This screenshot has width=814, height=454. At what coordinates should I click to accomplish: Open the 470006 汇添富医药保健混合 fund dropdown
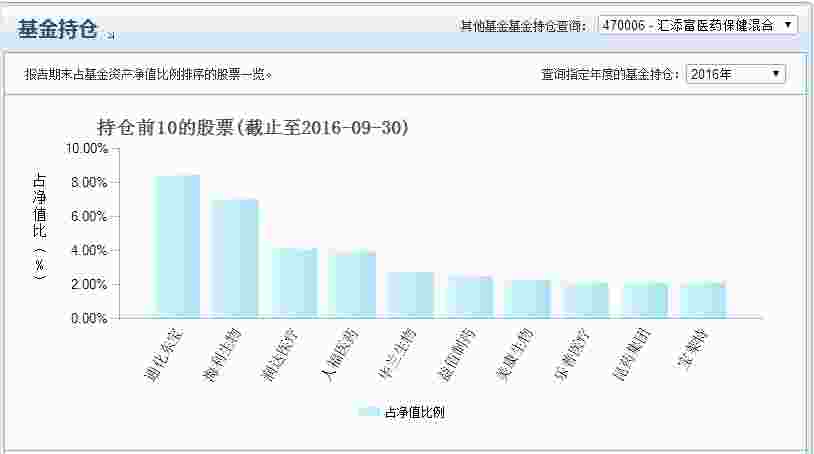coord(697,25)
